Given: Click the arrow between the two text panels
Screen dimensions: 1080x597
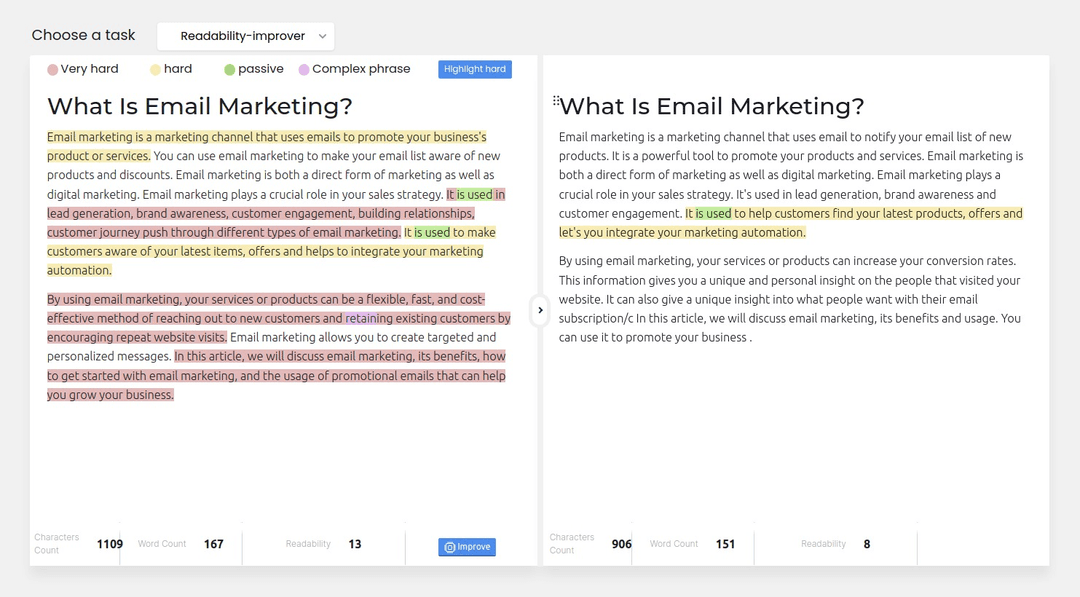Looking at the screenshot, I should 540,310.
